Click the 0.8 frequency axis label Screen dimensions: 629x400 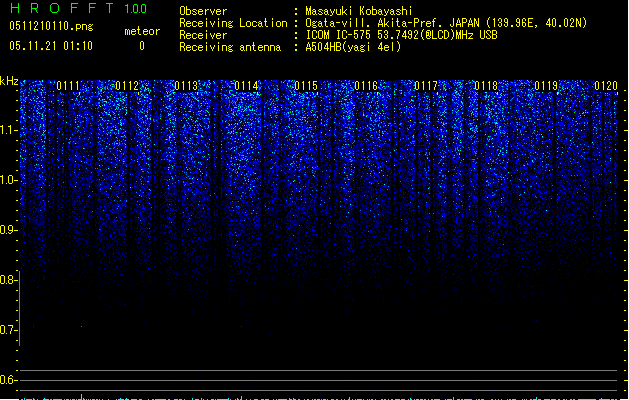pos(8,280)
